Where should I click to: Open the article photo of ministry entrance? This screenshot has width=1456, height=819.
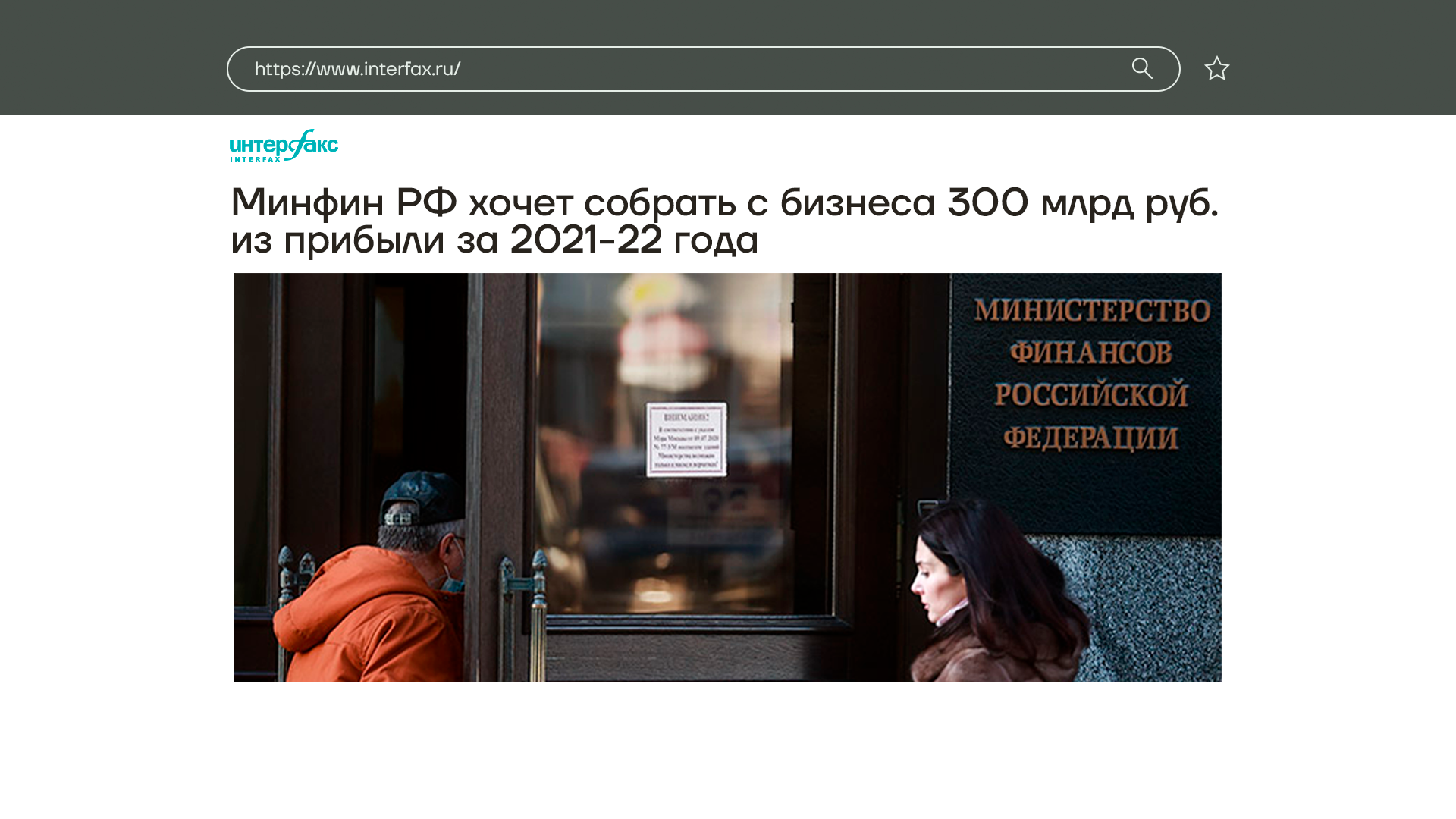point(727,477)
